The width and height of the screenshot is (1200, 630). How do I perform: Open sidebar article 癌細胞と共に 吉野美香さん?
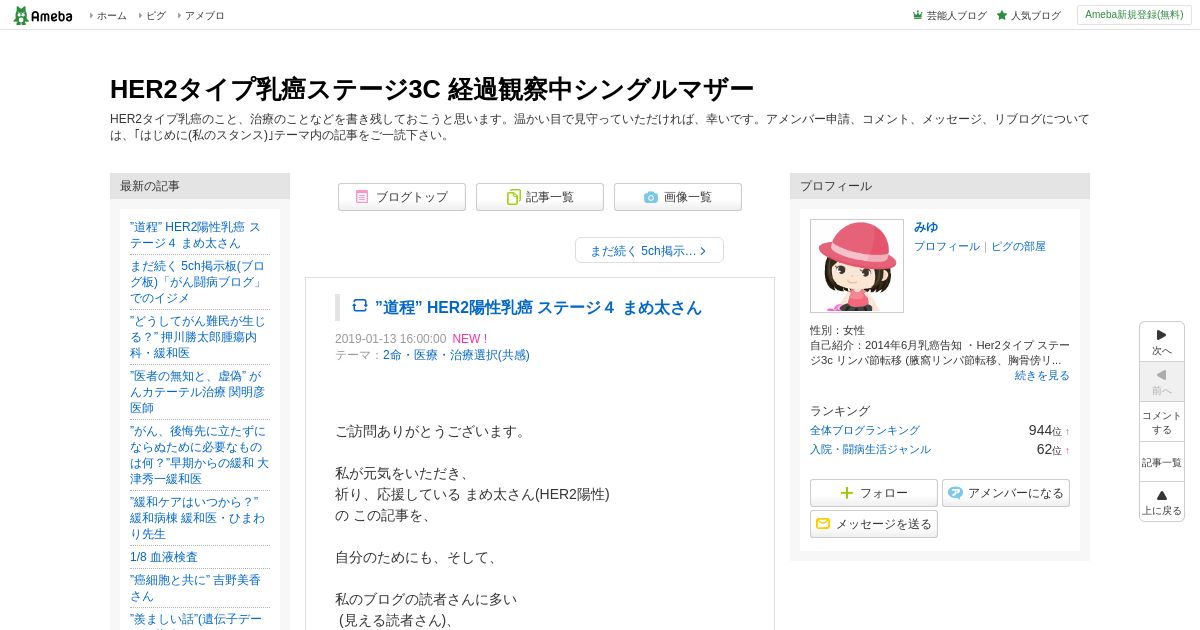click(195, 588)
